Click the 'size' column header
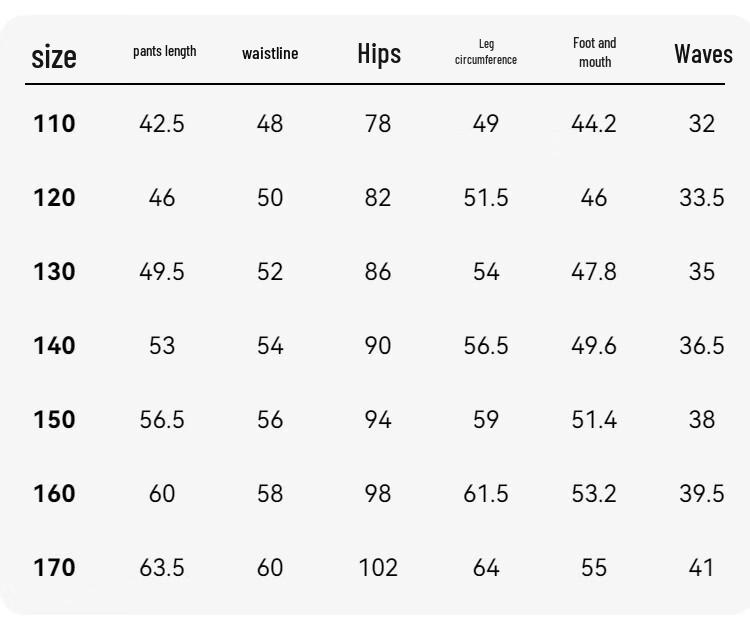This screenshot has height=629, width=750. coord(54,57)
